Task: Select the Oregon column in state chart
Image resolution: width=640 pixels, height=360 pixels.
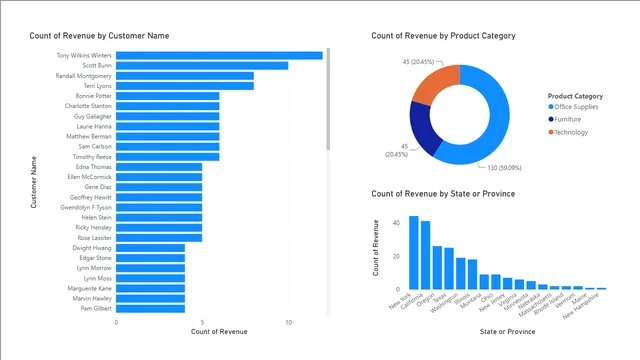Action: coord(438,268)
